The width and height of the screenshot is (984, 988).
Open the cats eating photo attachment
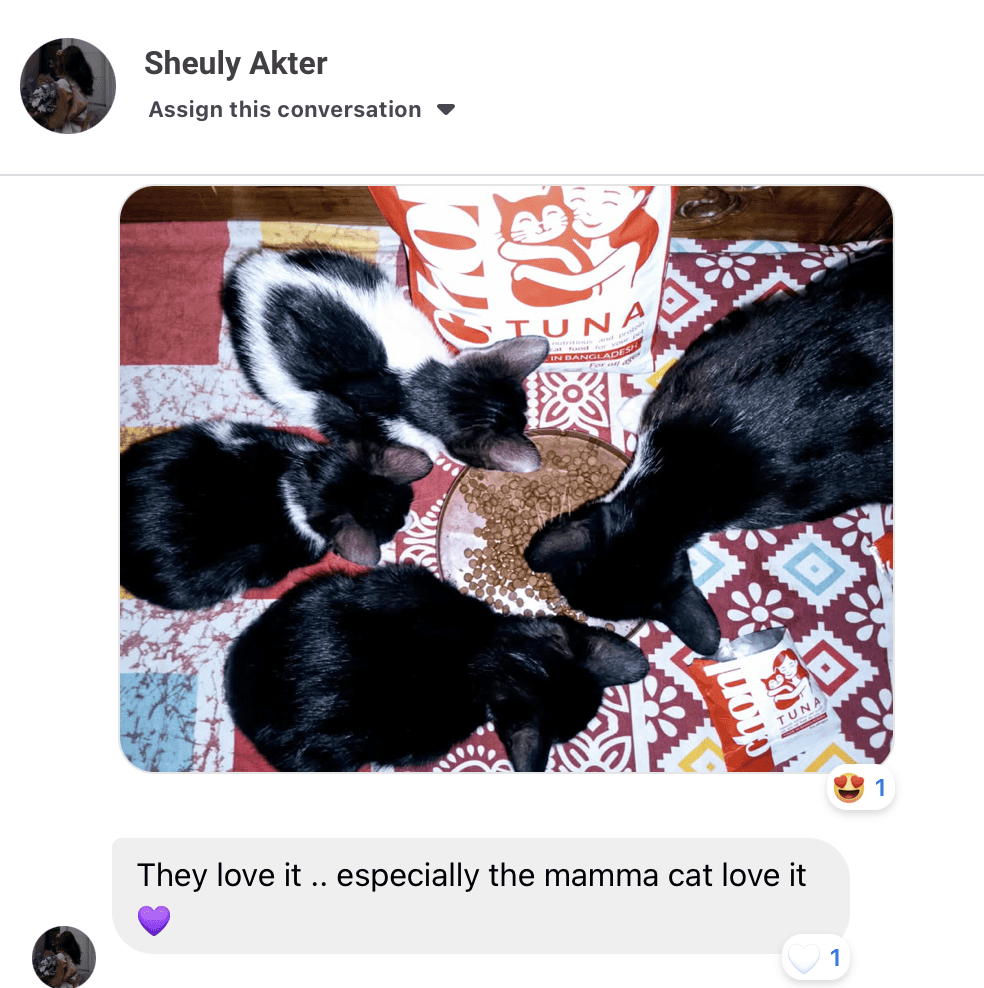click(x=506, y=479)
